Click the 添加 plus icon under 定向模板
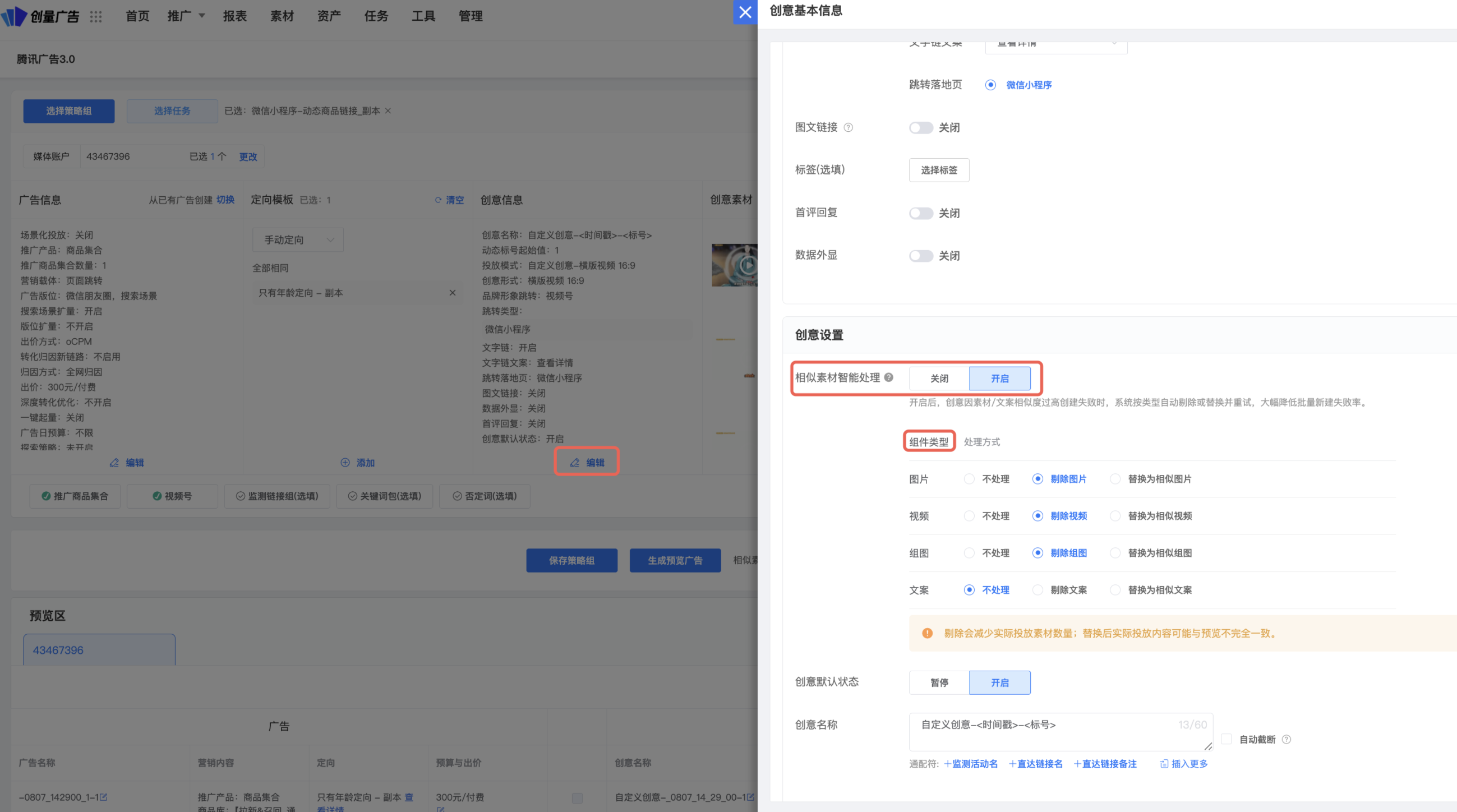 pyautogui.click(x=345, y=463)
